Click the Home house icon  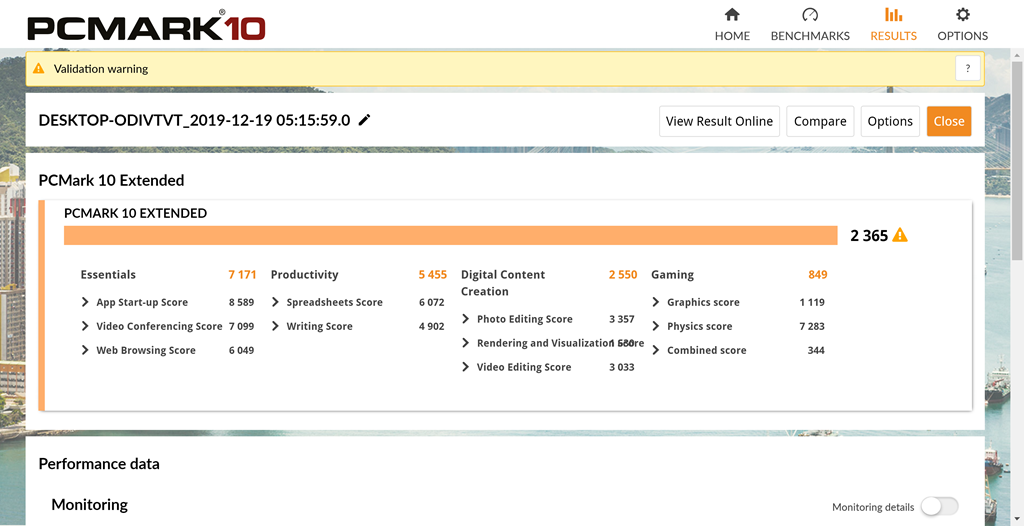point(732,15)
